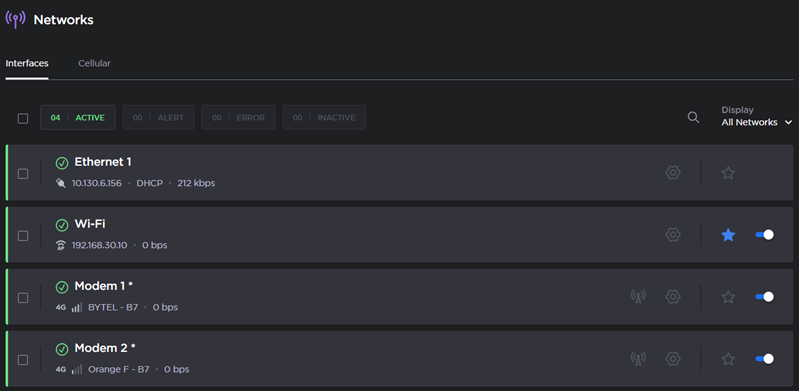Click the Orange F - B7 carrier text
This screenshot has height=391, width=800.
[x=119, y=370]
